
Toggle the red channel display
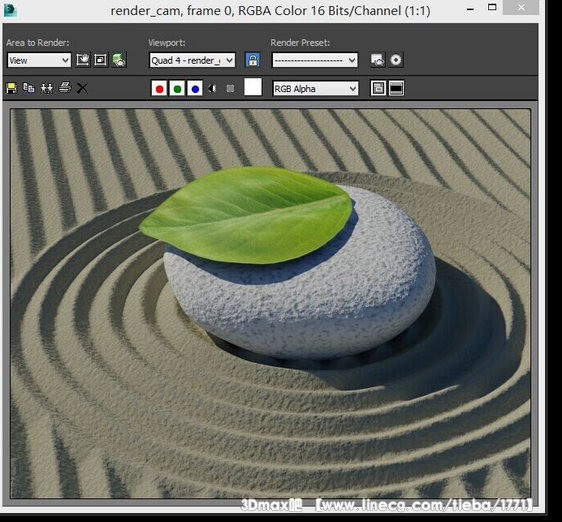point(159,89)
